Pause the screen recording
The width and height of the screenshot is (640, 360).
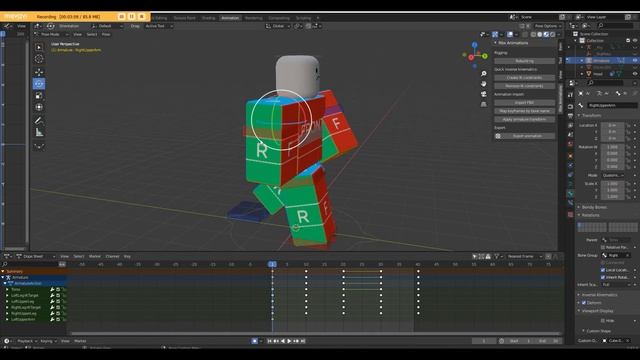click(x=131, y=16)
